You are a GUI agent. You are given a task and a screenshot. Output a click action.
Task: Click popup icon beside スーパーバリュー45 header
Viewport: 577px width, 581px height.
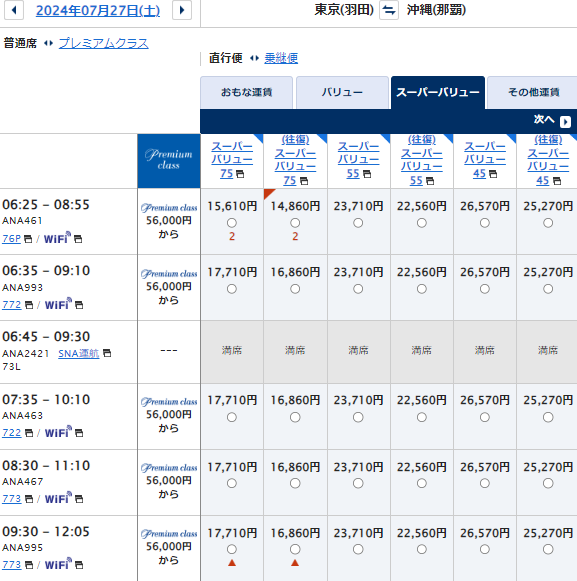click(493, 174)
